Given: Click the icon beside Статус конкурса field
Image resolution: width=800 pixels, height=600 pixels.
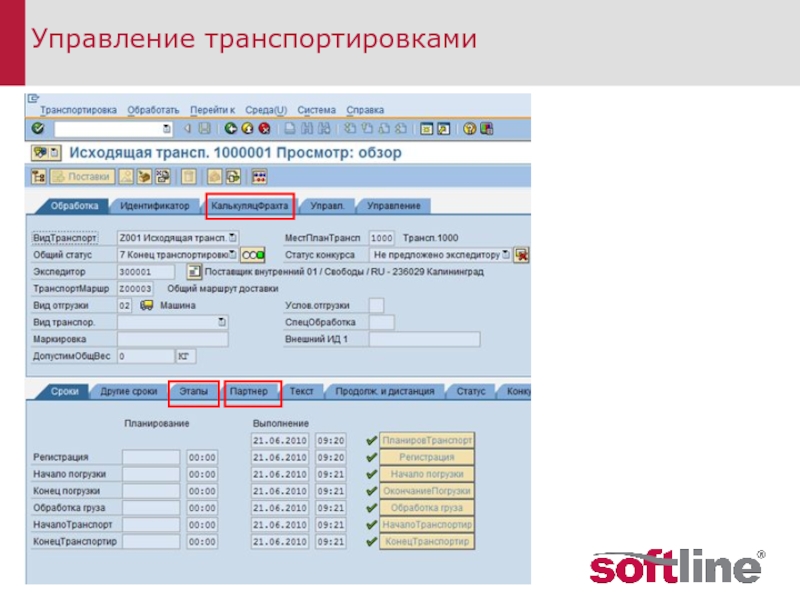Looking at the screenshot, I should click(521, 255).
